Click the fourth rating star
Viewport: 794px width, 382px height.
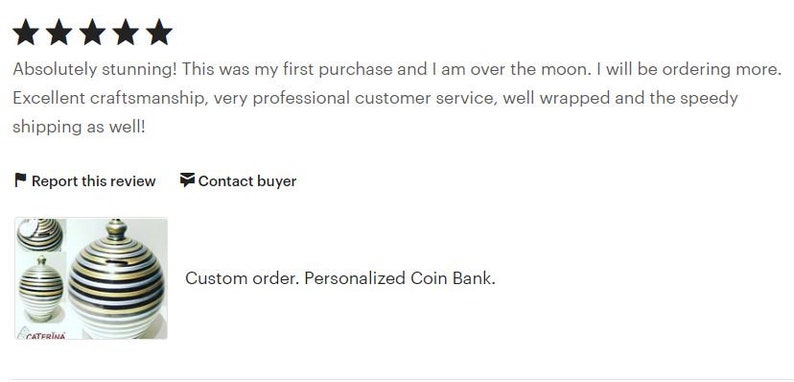tap(126, 32)
